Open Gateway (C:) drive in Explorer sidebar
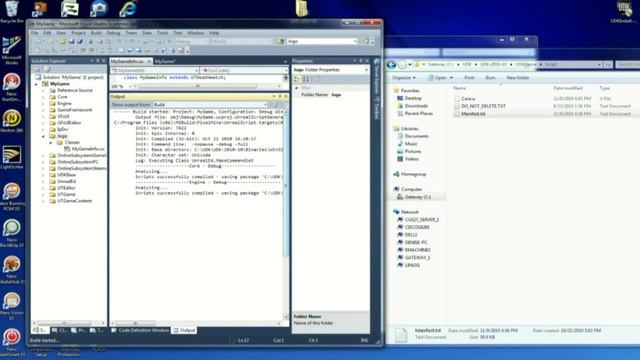Screen dimensions: 640x360 tap(418, 197)
